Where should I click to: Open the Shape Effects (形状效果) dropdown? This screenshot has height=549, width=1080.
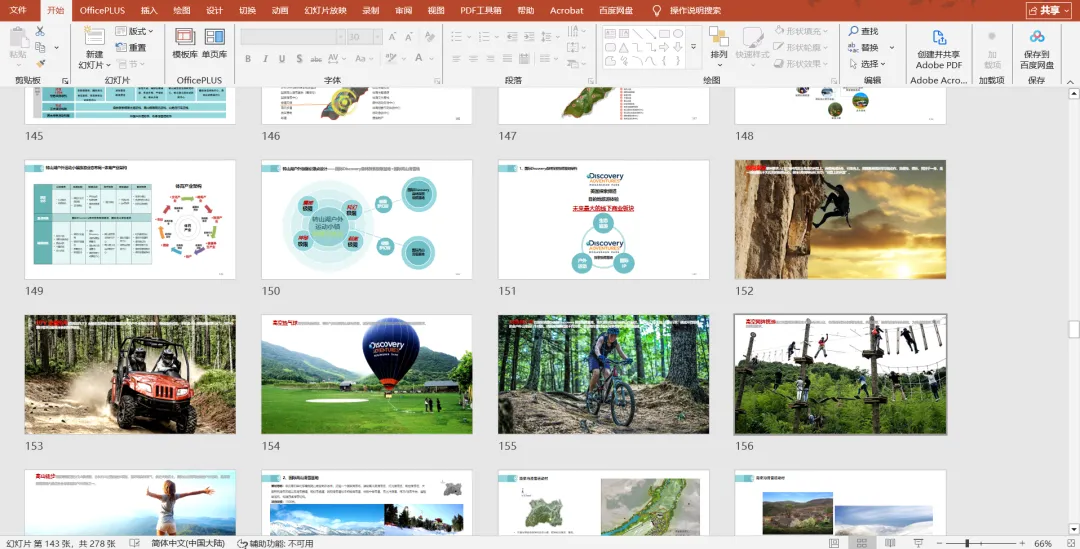coord(801,63)
